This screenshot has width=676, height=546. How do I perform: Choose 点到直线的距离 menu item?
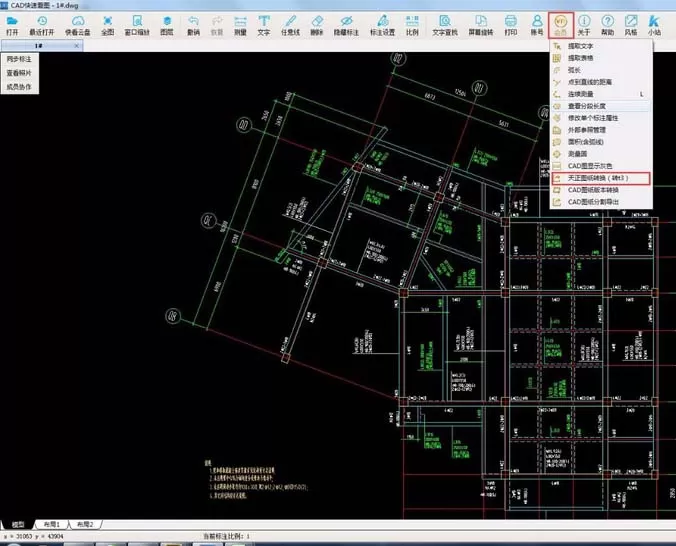[x=601, y=82]
